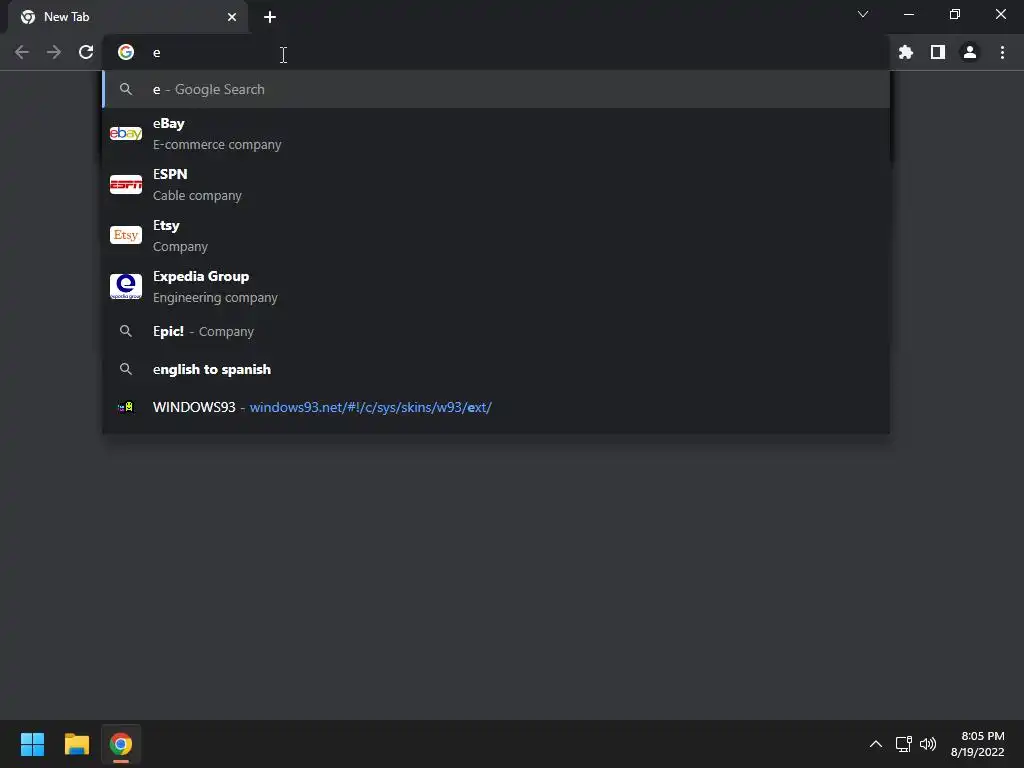The image size is (1024, 768).
Task: Minimize the Chrome window
Action: click(908, 14)
